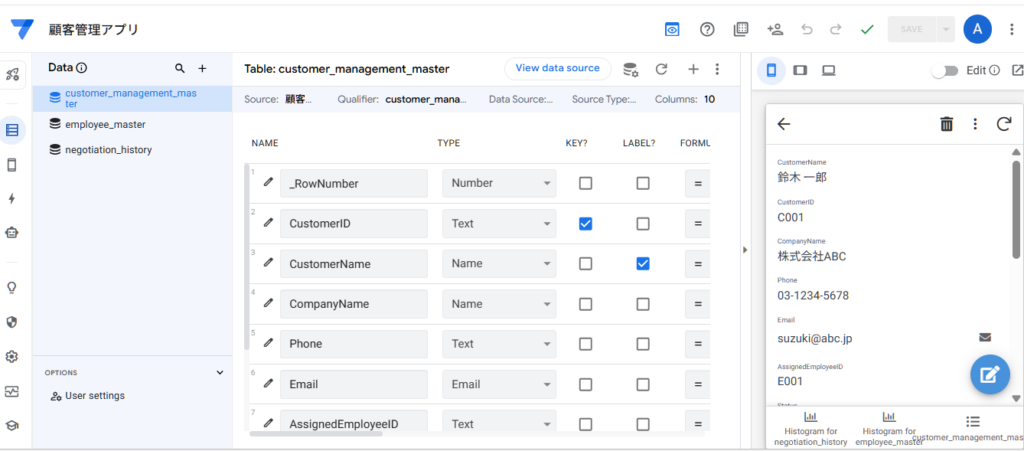This screenshot has height=451, width=1024.
Task: Open type dropdown for Email column
Action: [x=499, y=384]
